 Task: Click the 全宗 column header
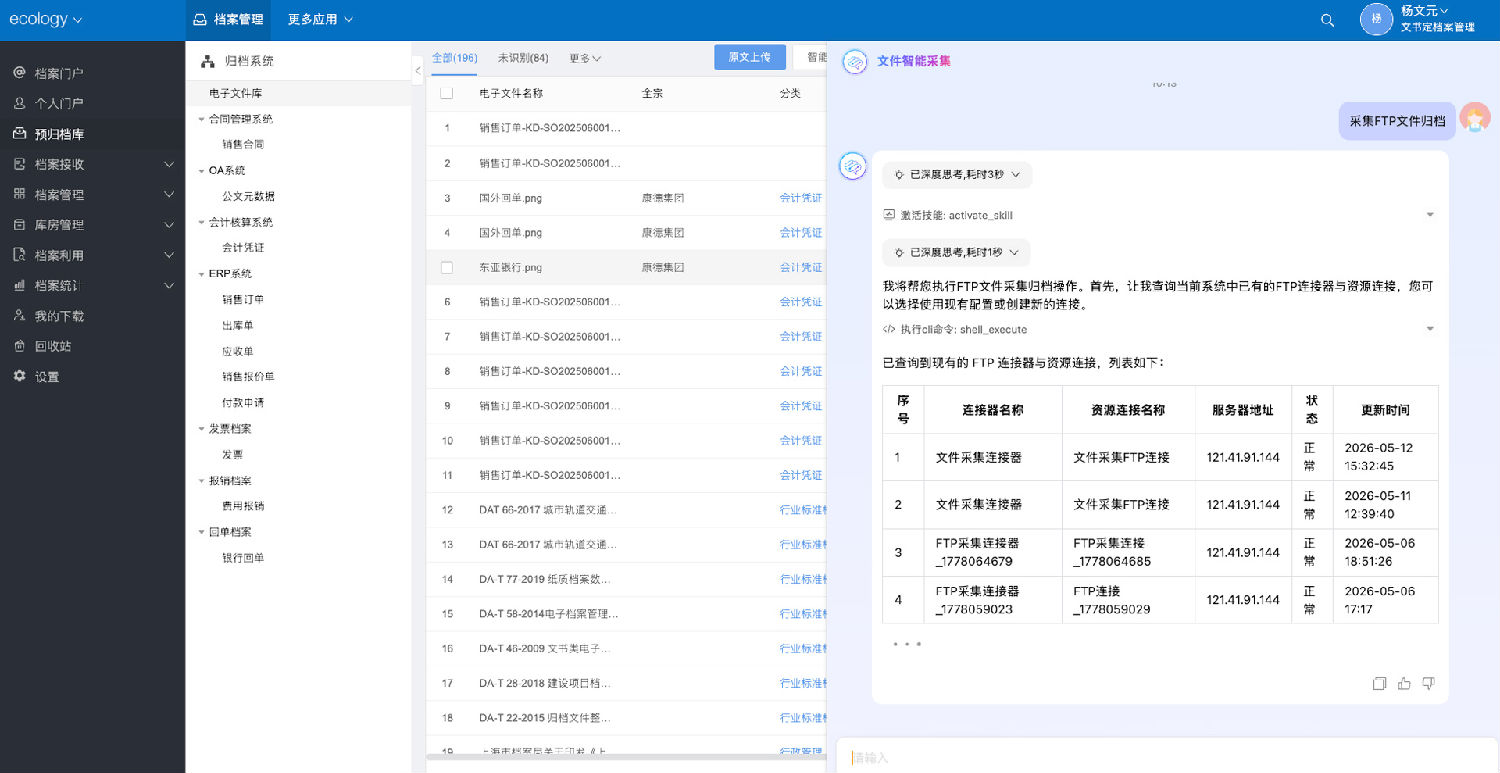pyautogui.click(x=652, y=93)
